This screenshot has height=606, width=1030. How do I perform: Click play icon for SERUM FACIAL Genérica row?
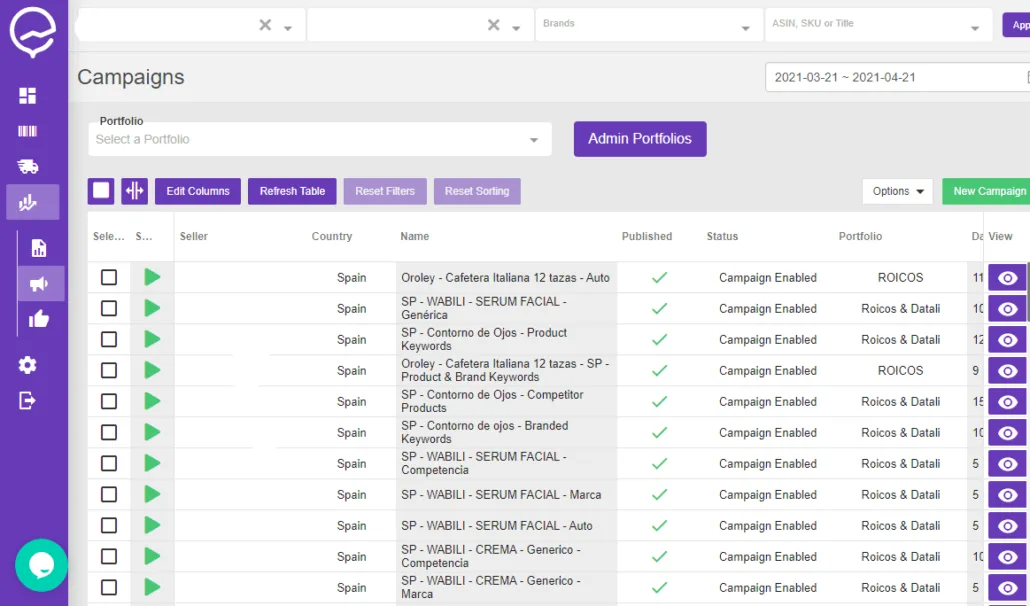coord(152,308)
